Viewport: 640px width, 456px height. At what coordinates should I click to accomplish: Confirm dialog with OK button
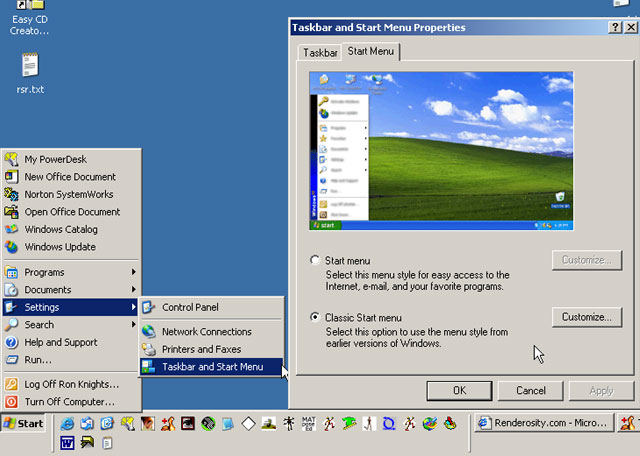tap(460, 391)
